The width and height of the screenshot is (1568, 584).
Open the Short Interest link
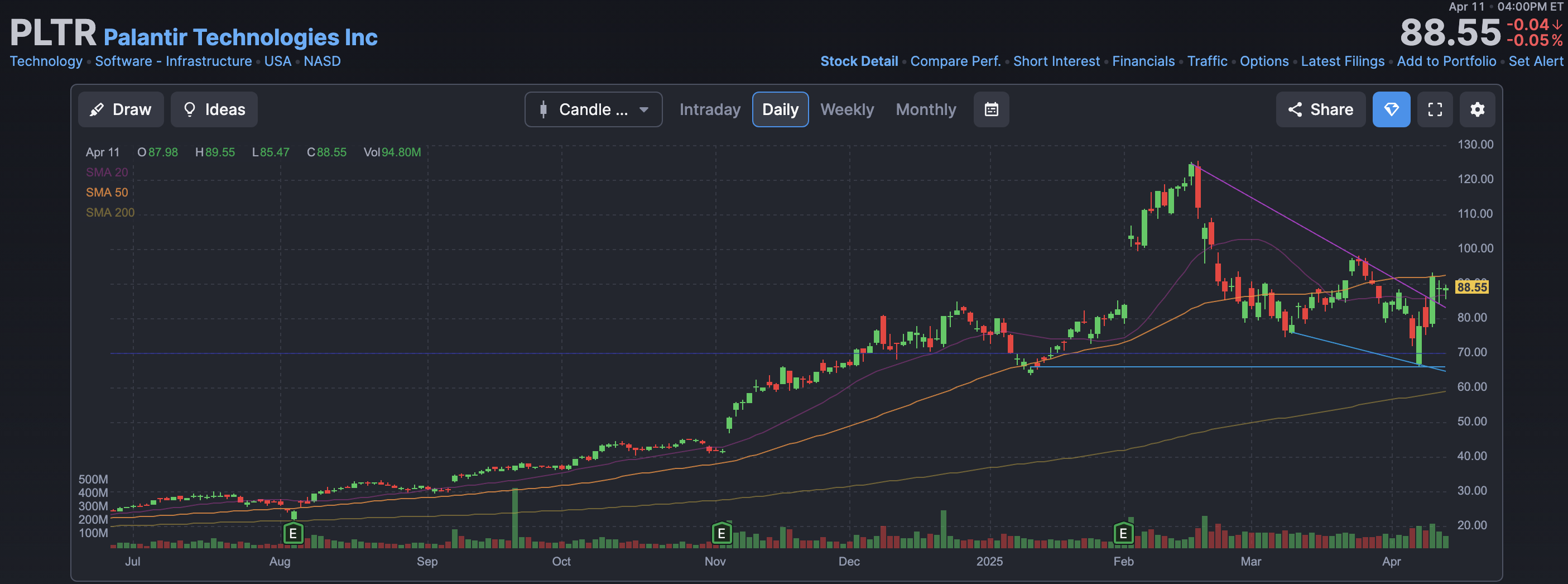[1056, 61]
